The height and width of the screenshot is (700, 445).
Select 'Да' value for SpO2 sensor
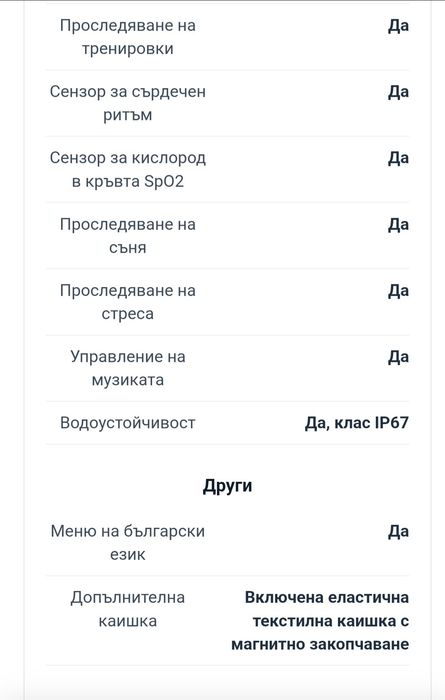[398, 158]
